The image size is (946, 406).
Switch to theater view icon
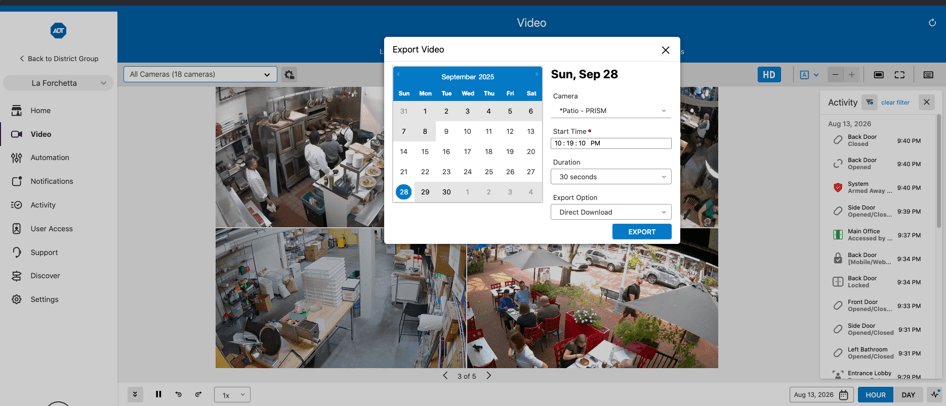(x=879, y=75)
